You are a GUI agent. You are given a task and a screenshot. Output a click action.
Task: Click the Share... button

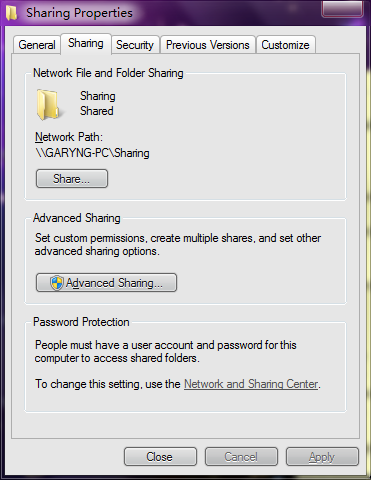coord(72,179)
